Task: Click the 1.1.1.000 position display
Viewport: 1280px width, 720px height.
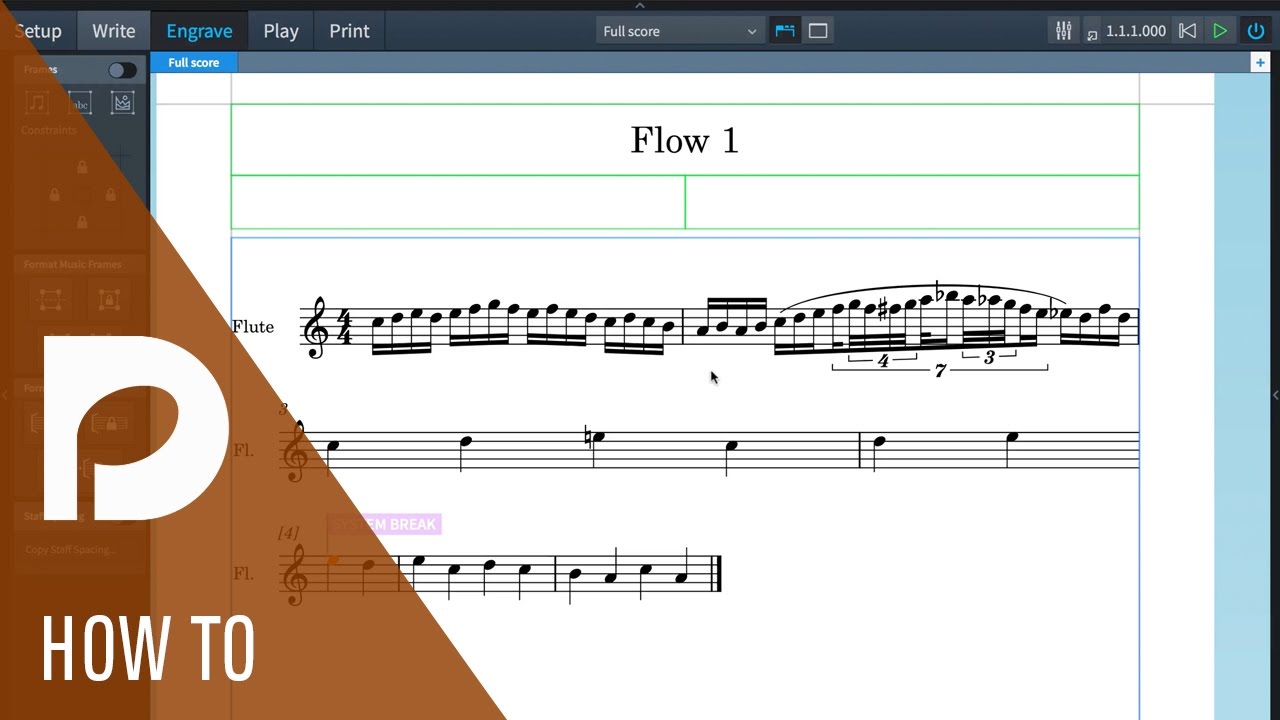Action: click(x=1136, y=31)
